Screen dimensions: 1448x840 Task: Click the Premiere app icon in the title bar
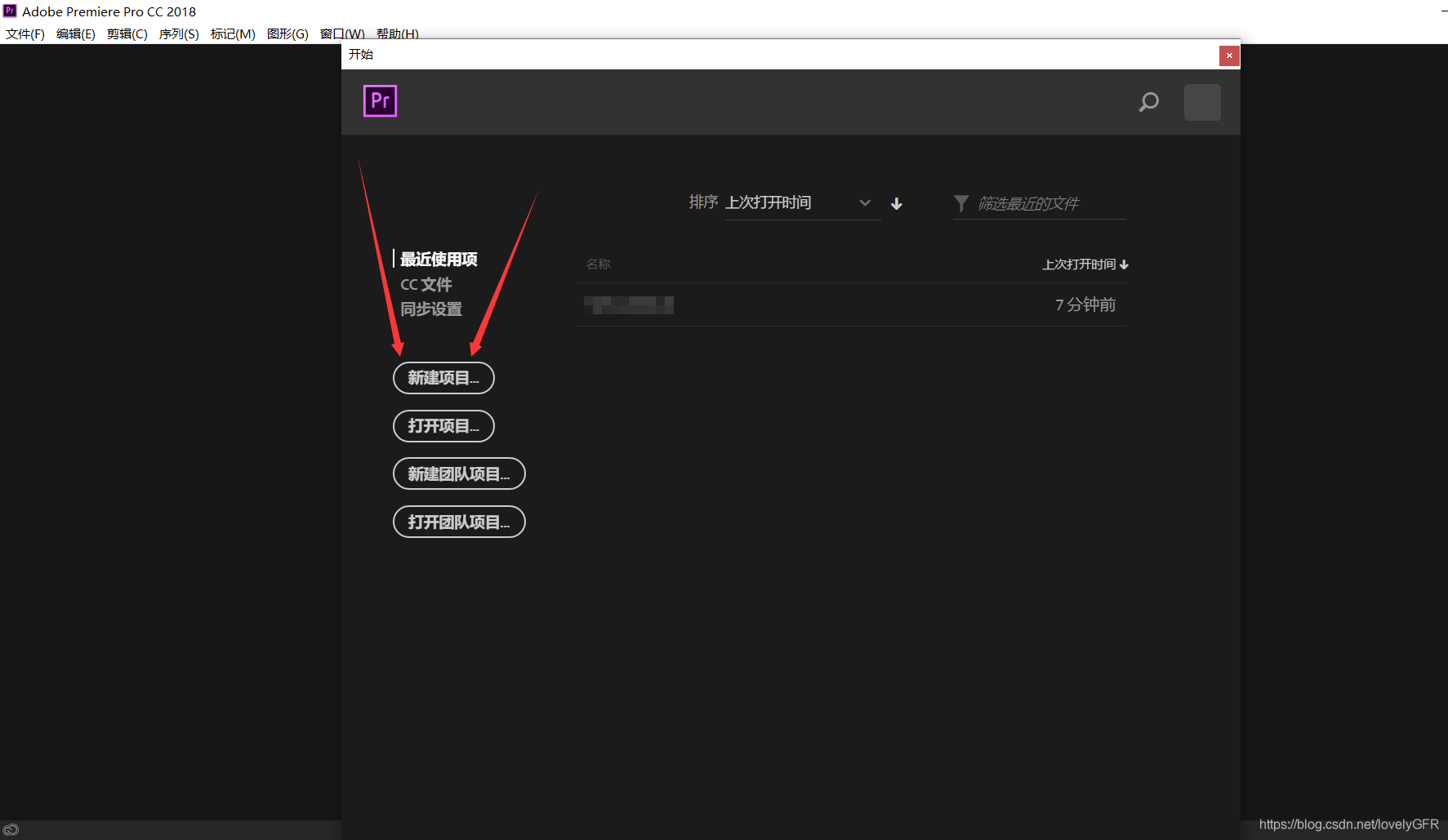10,11
